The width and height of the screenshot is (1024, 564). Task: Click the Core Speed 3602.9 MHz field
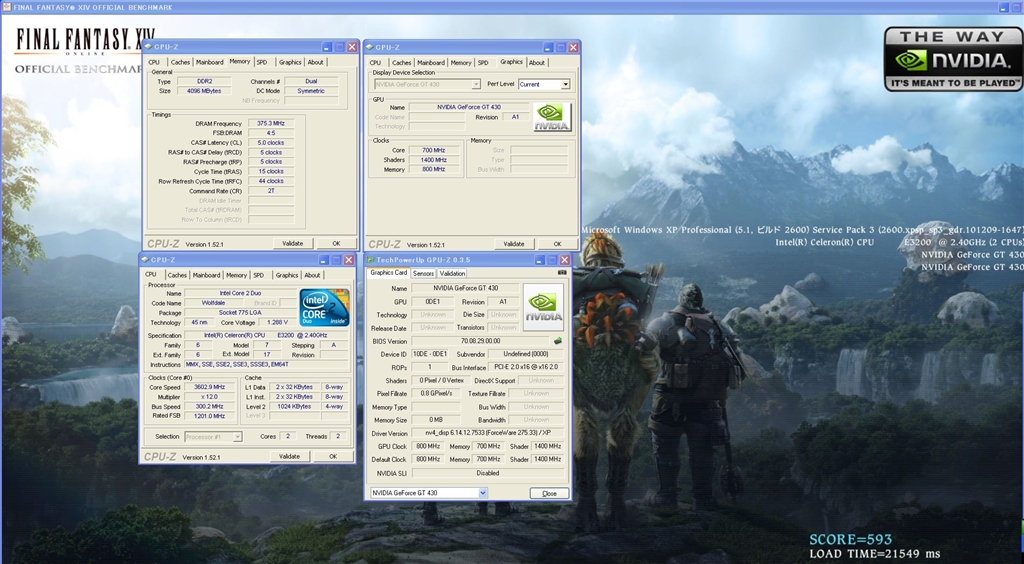click(209, 387)
